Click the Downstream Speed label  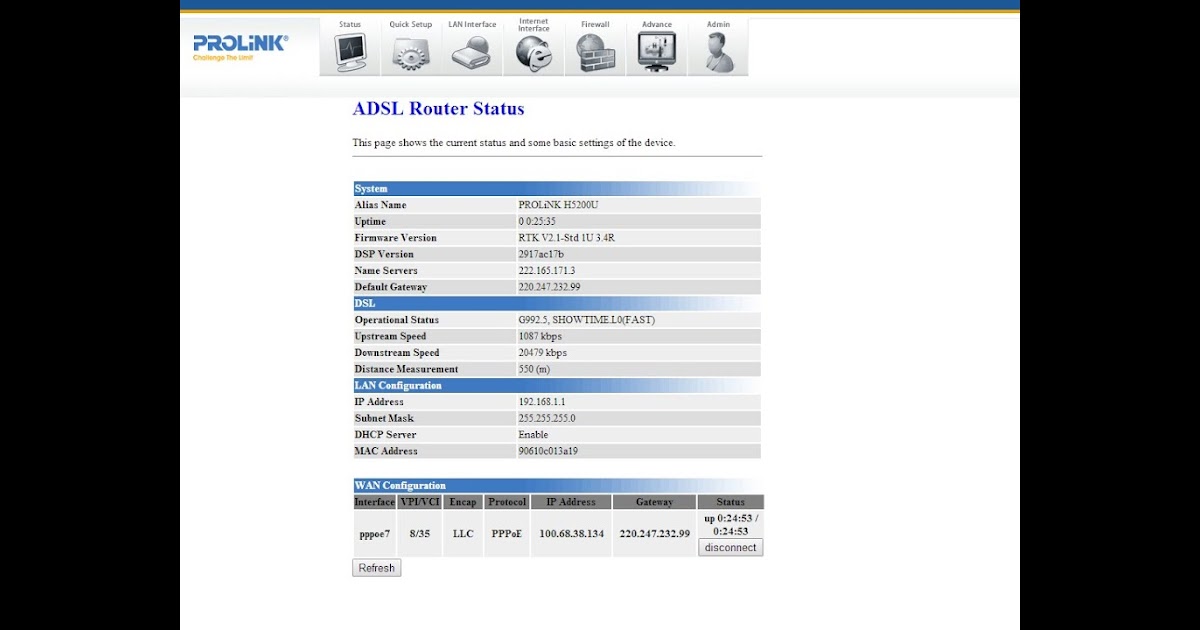pos(396,353)
